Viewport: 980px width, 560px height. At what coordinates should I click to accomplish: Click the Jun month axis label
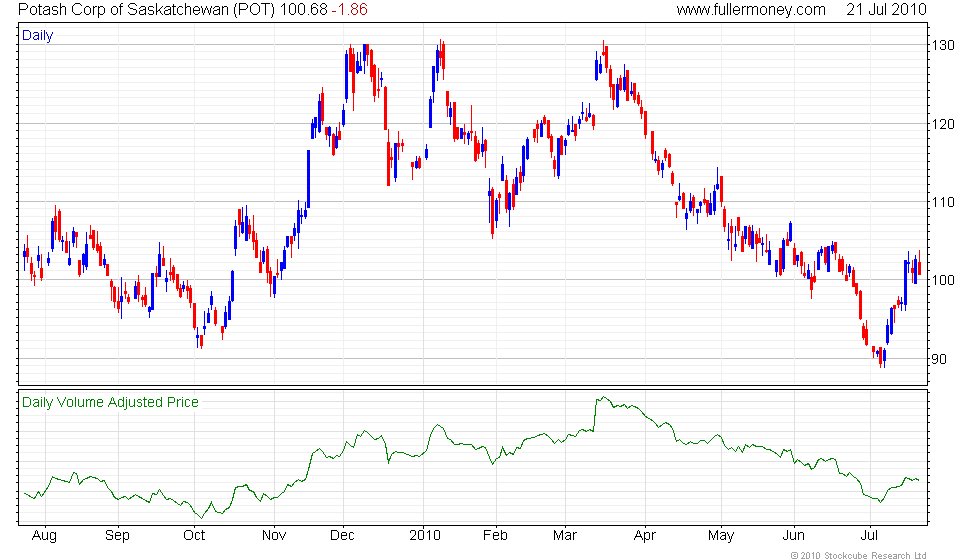793,536
